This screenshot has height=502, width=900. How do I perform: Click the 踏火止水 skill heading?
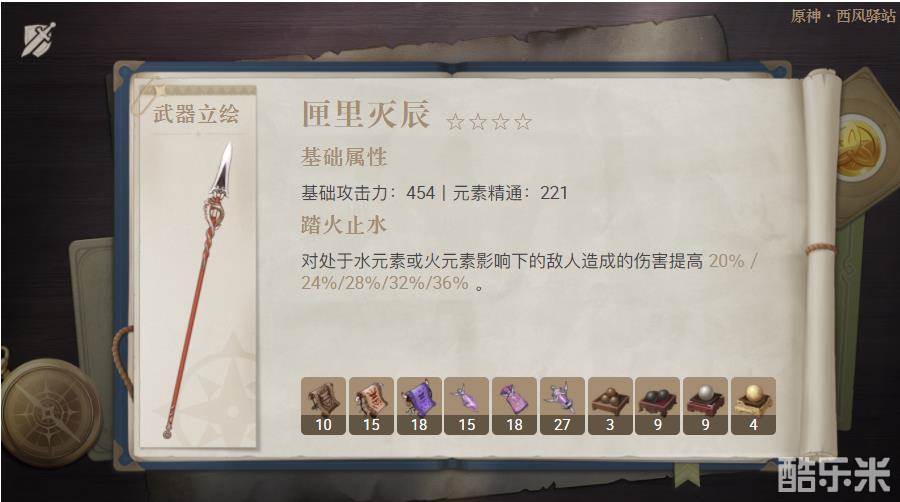point(343,225)
